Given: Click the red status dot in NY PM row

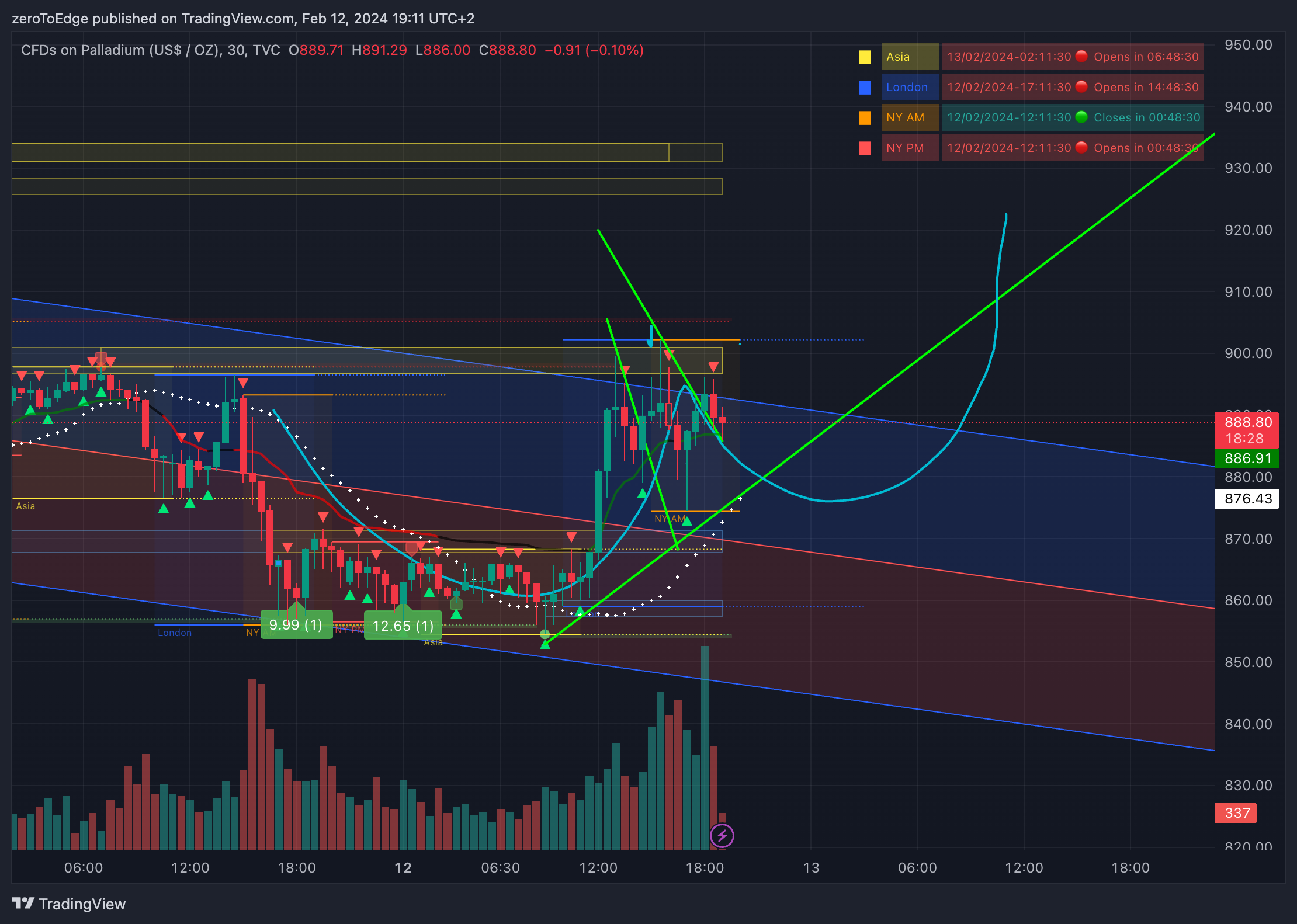Looking at the screenshot, I should pos(1081,147).
